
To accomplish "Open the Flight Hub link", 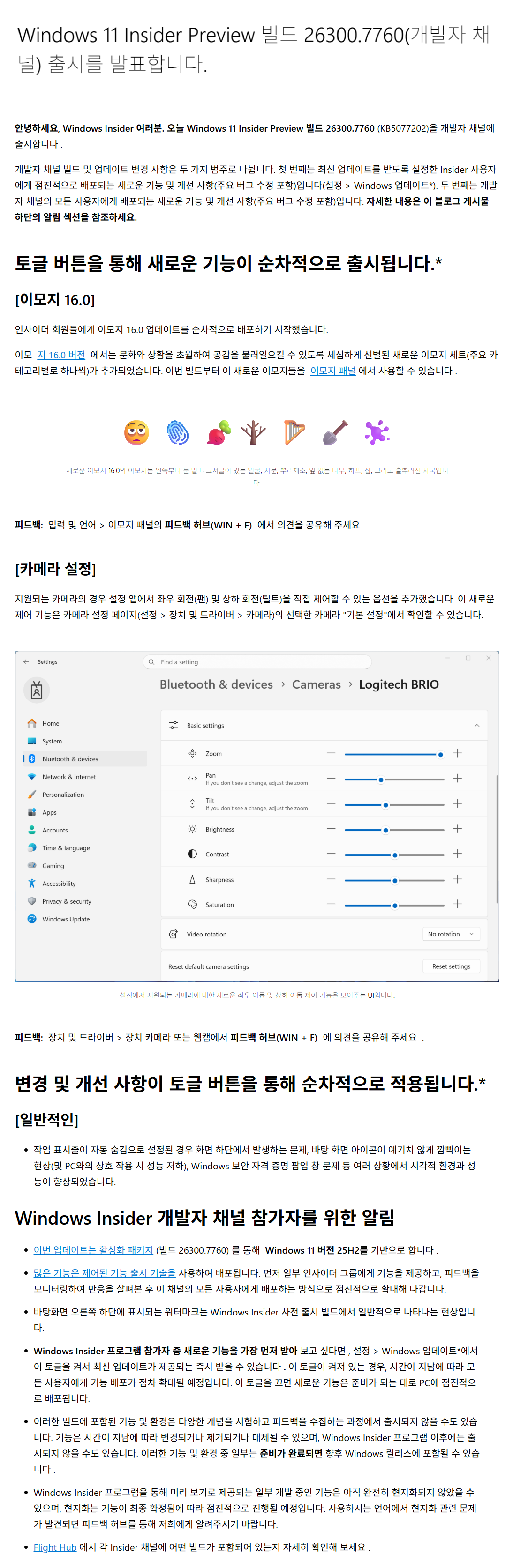I will [55, 1547].
